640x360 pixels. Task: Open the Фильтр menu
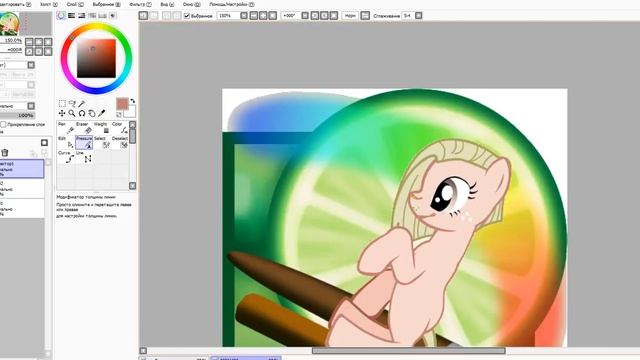[140, 4]
